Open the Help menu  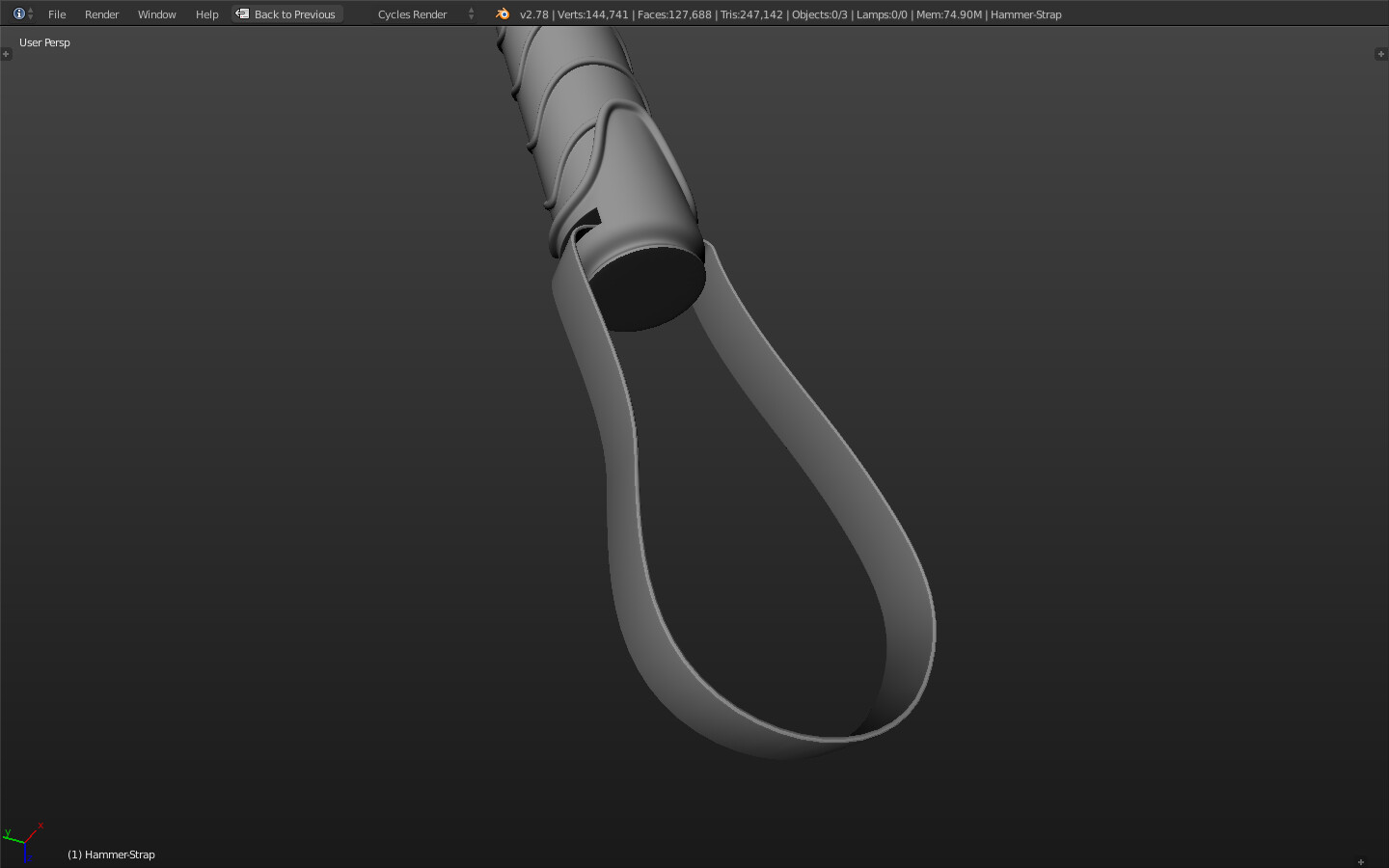pyautogui.click(x=206, y=14)
